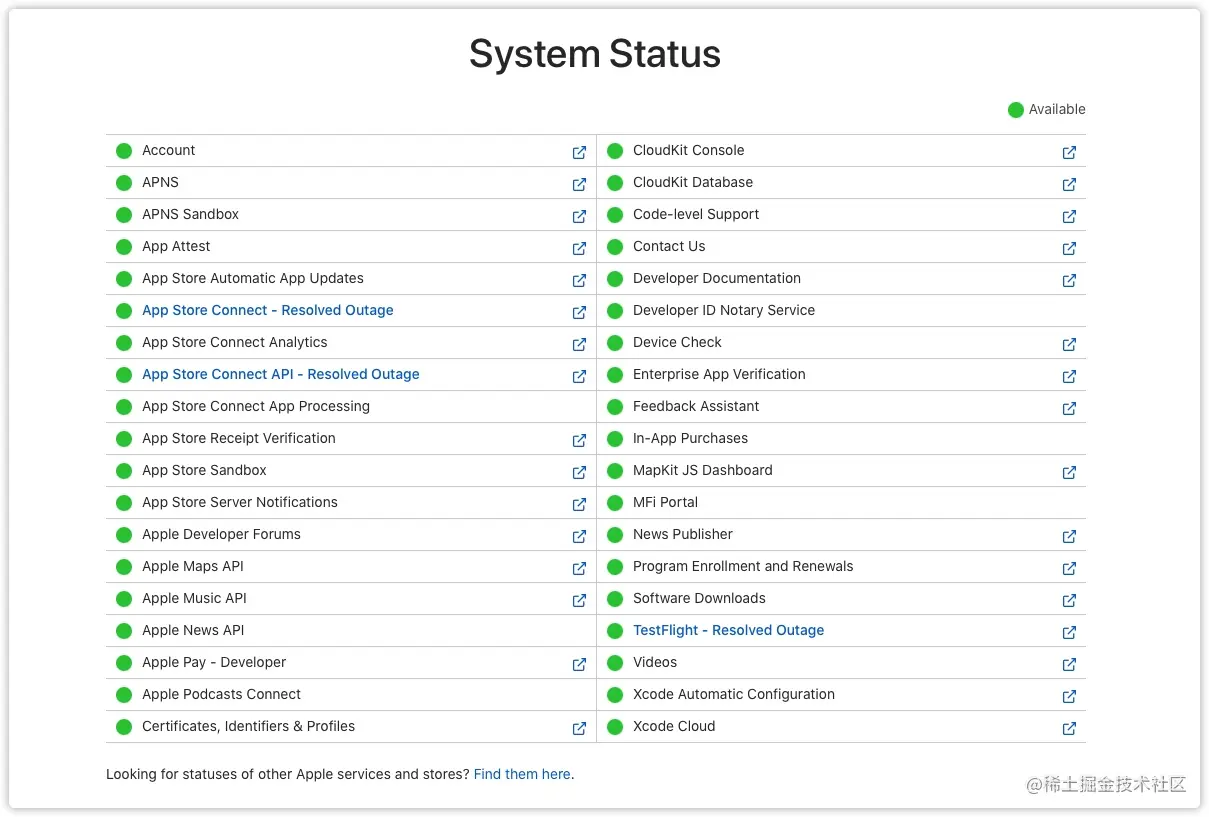Open the external link icon for CloudKit Console
This screenshot has width=1209, height=817.
pos(1069,152)
